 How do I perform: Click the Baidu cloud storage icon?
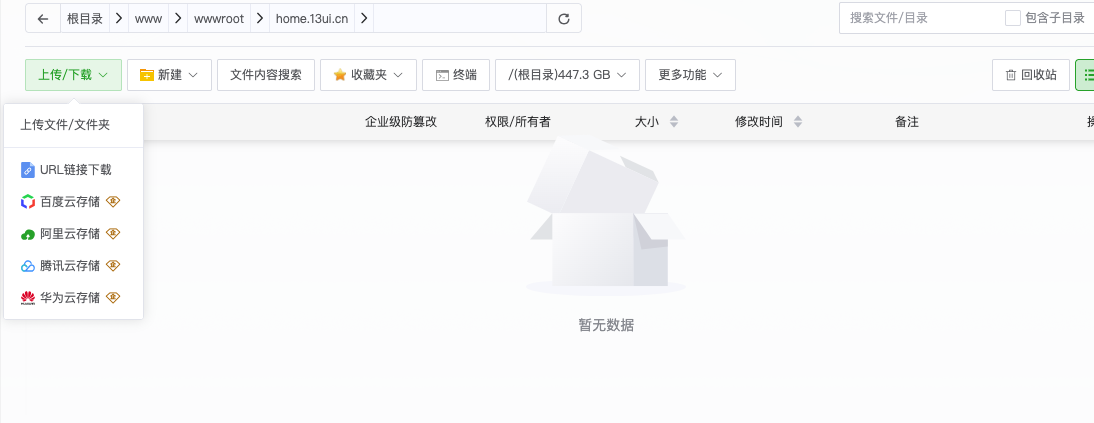(x=28, y=202)
